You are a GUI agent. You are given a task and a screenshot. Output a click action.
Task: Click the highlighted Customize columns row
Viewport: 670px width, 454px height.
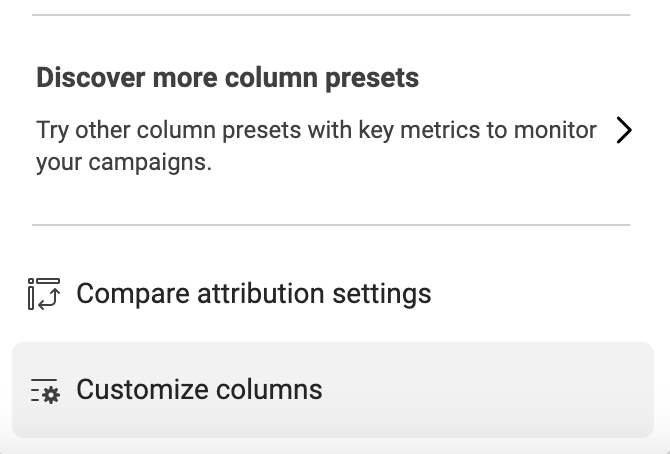tap(333, 390)
